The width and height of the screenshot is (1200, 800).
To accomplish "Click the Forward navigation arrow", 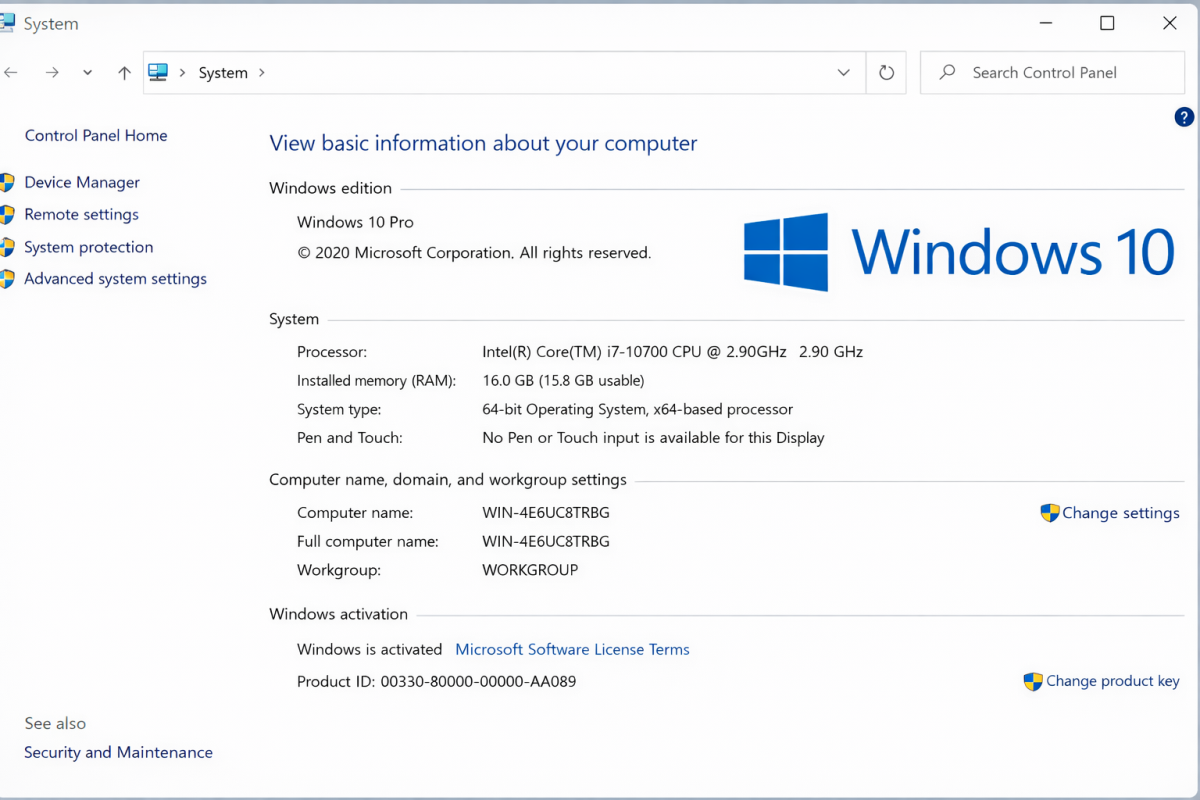I will pos(52,72).
